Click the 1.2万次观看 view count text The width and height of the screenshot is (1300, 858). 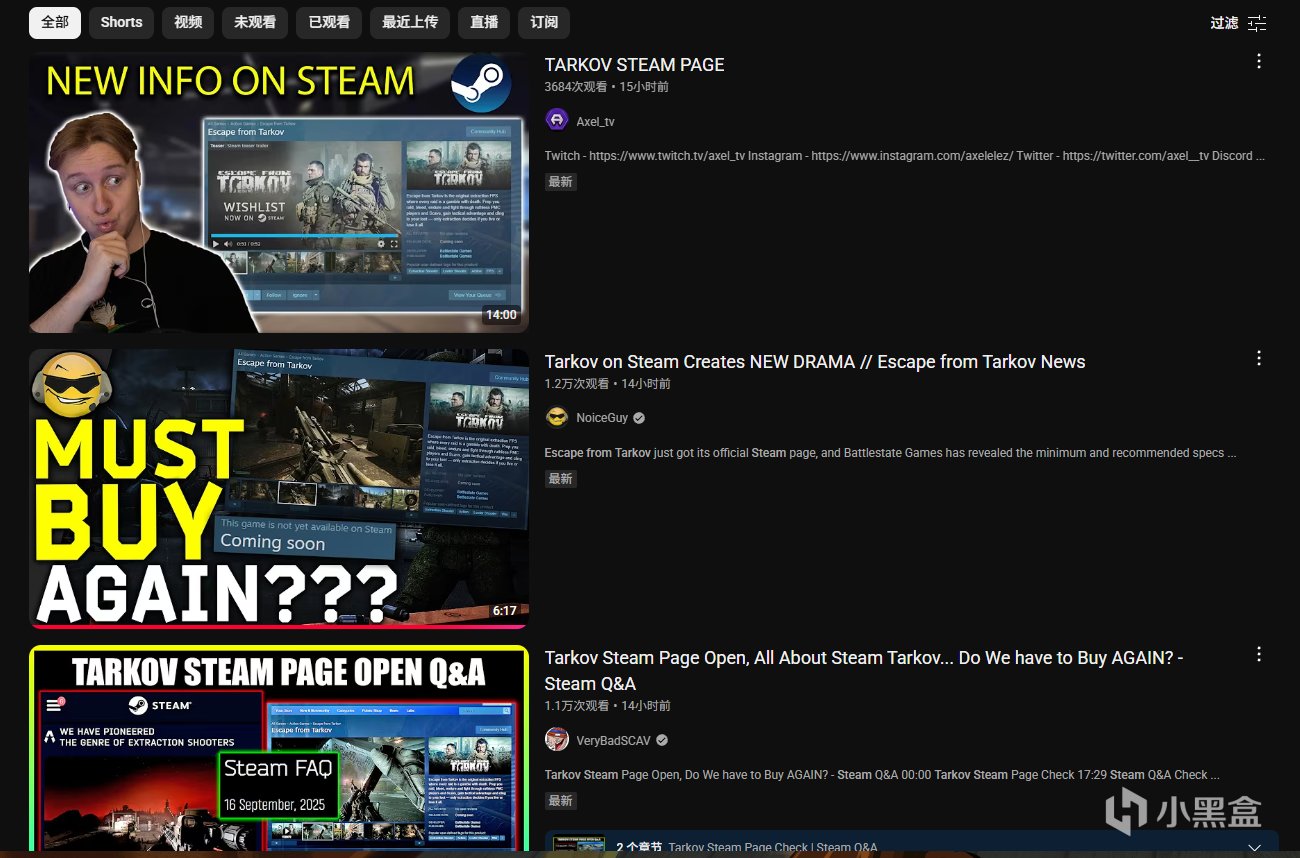(x=576, y=384)
